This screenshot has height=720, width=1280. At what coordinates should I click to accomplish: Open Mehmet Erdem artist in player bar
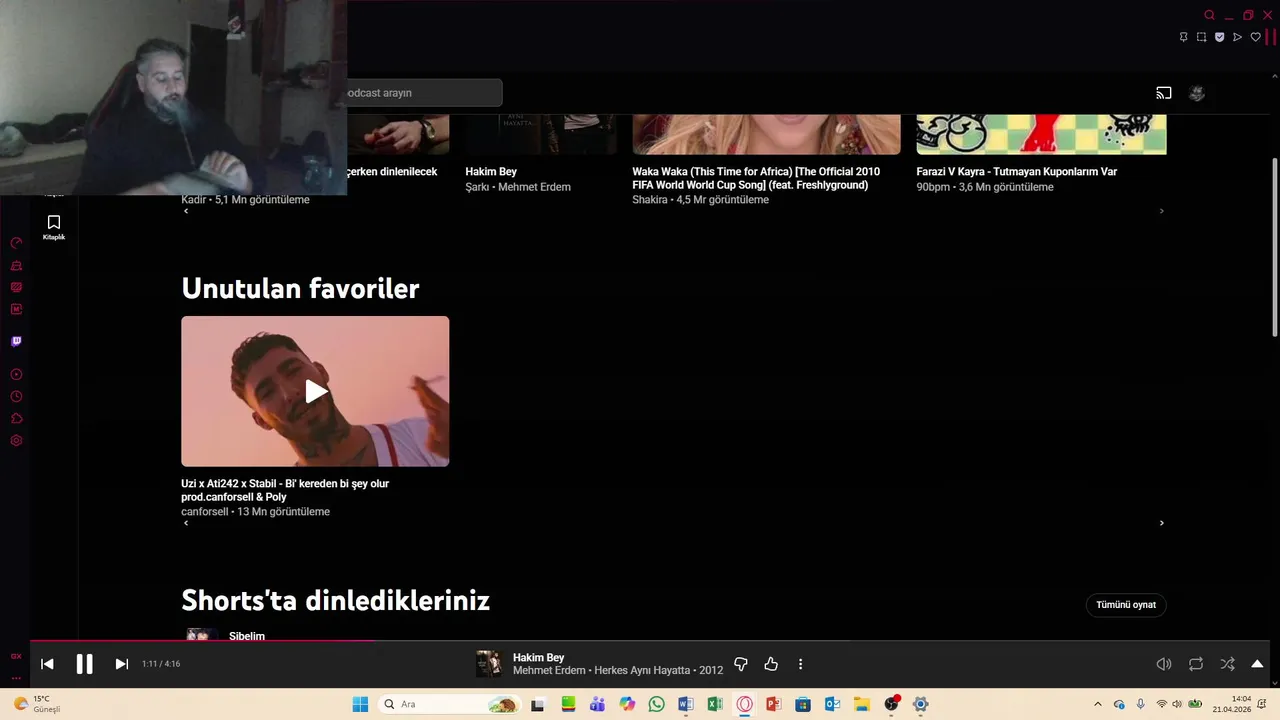[x=548, y=671]
